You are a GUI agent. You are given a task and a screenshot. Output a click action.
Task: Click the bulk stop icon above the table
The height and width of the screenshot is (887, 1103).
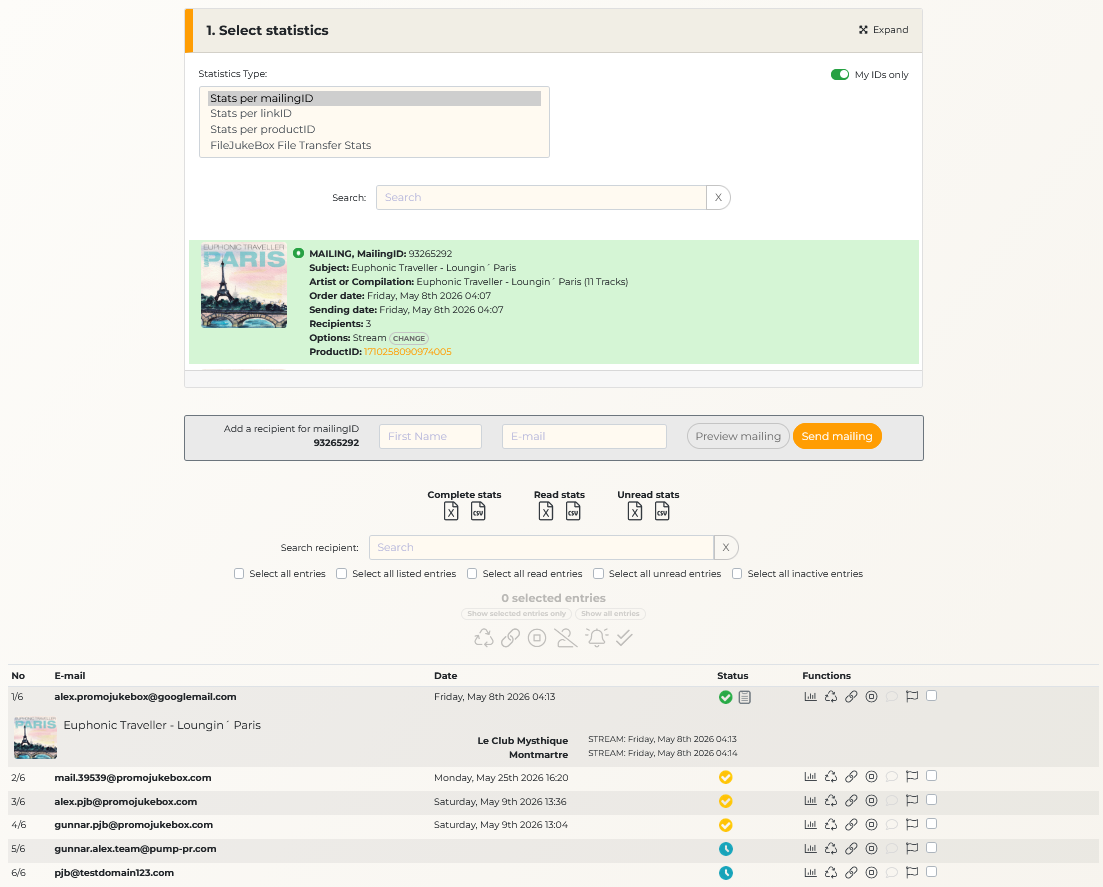click(x=537, y=638)
